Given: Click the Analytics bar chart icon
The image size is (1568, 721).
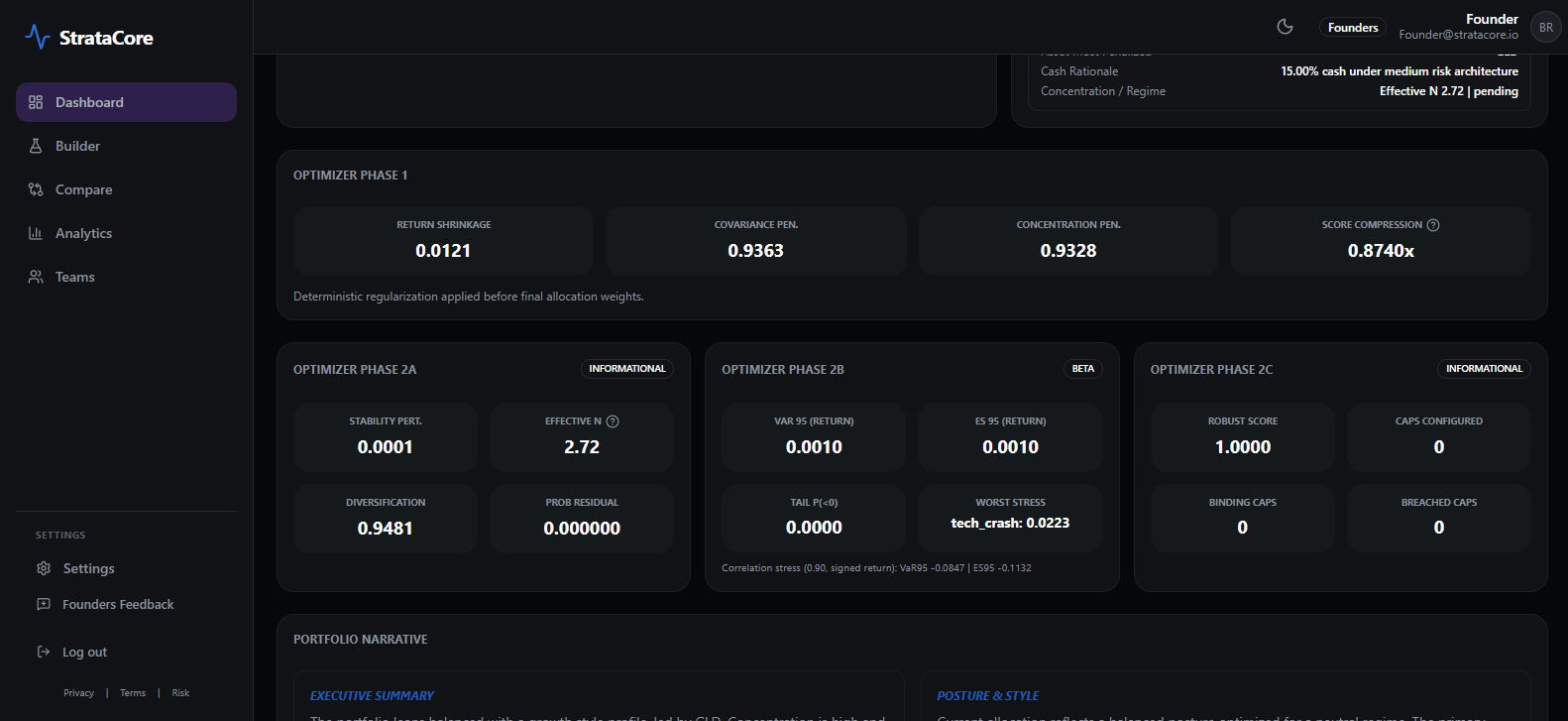Looking at the screenshot, I should click(36, 233).
